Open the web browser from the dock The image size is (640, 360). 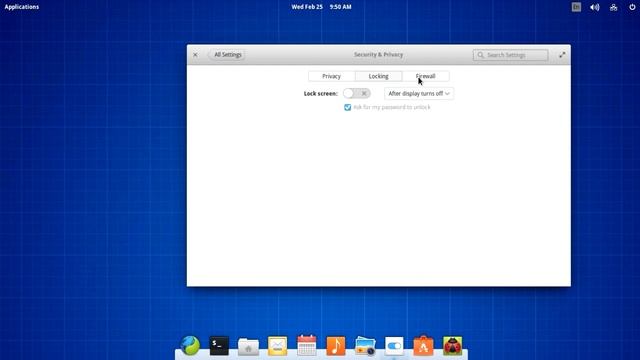point(190,346)
